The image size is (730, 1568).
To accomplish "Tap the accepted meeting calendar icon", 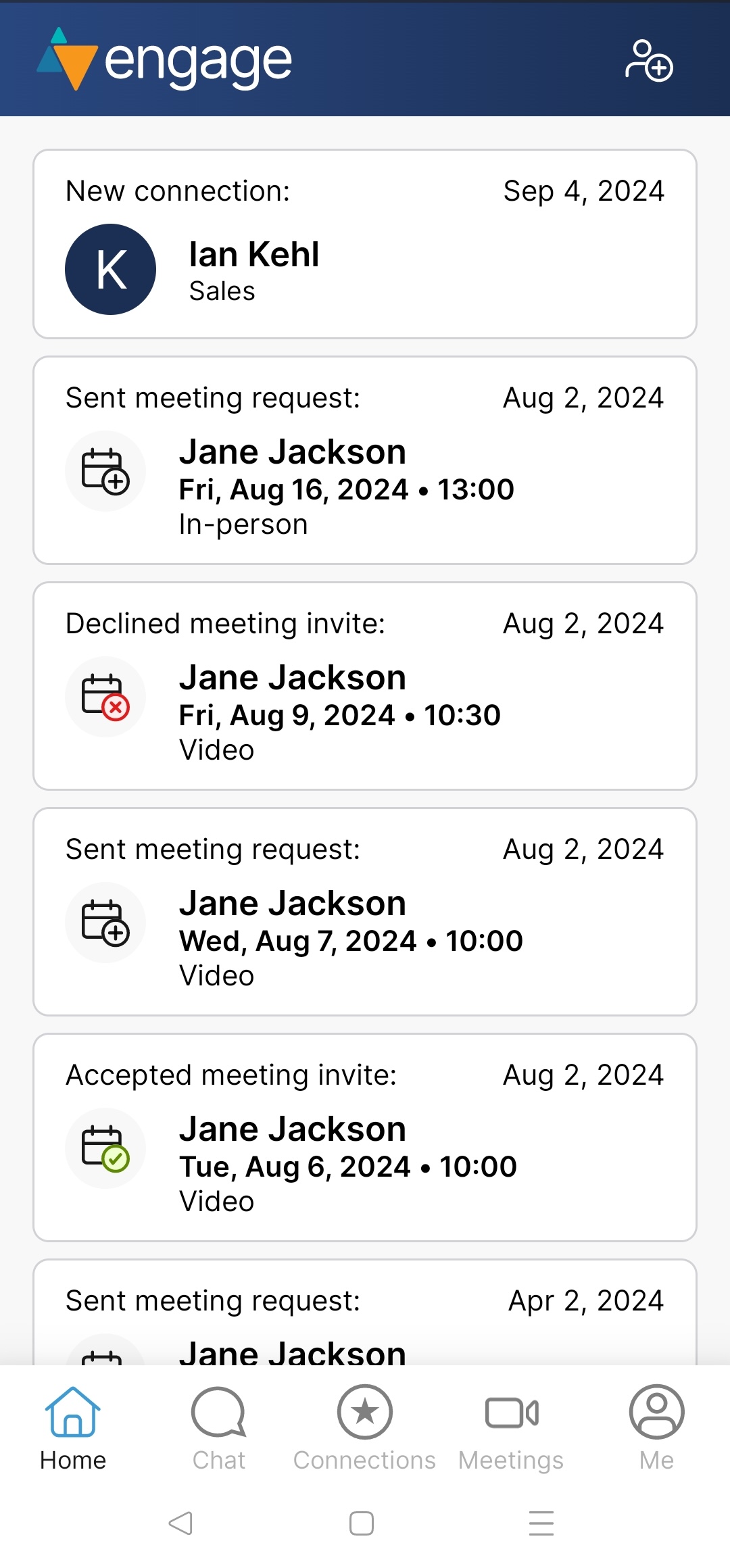I will click(x=105, y=1148).
